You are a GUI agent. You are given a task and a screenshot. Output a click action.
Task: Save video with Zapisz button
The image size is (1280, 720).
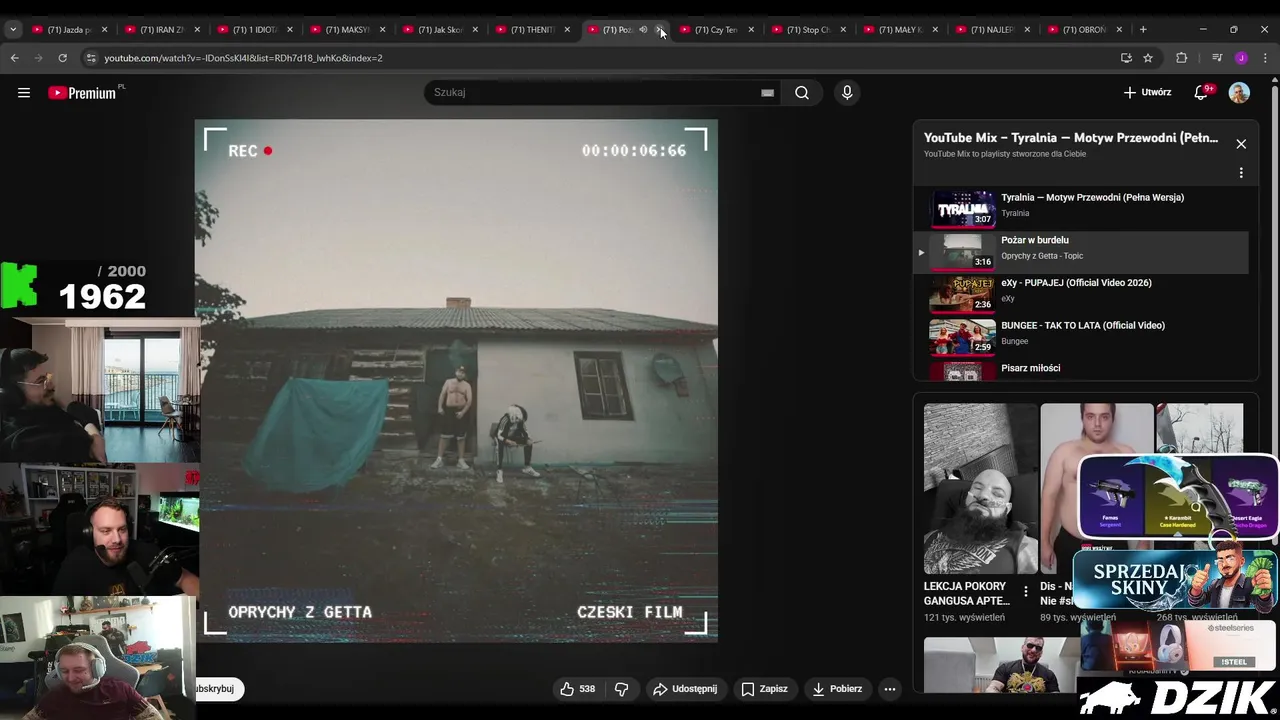pos(764,689)
